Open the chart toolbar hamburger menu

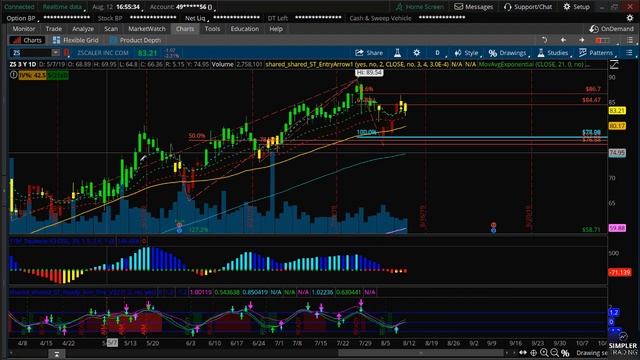point(629,53)
